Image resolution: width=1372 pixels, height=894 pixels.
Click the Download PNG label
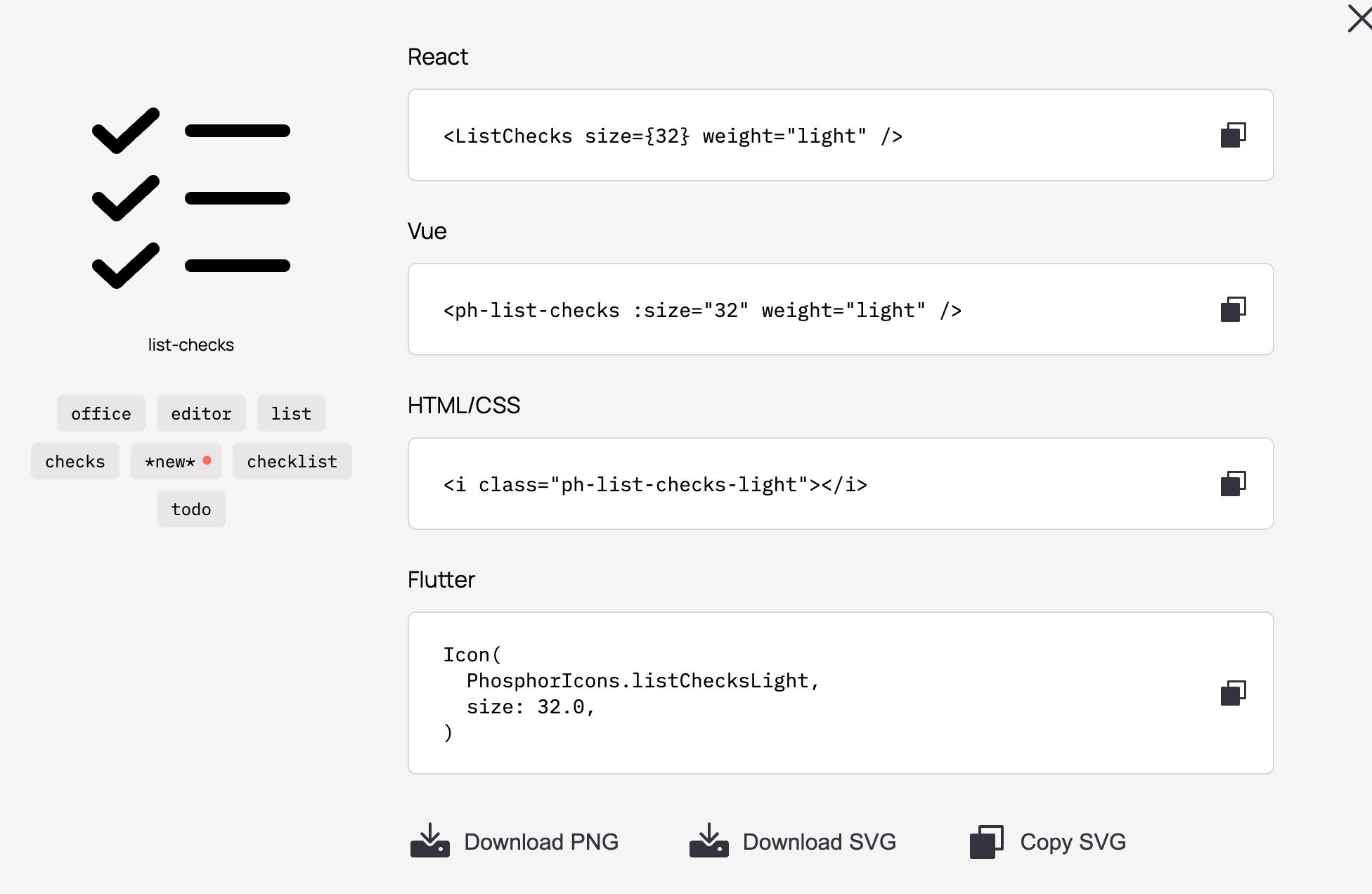coord(541,842)
